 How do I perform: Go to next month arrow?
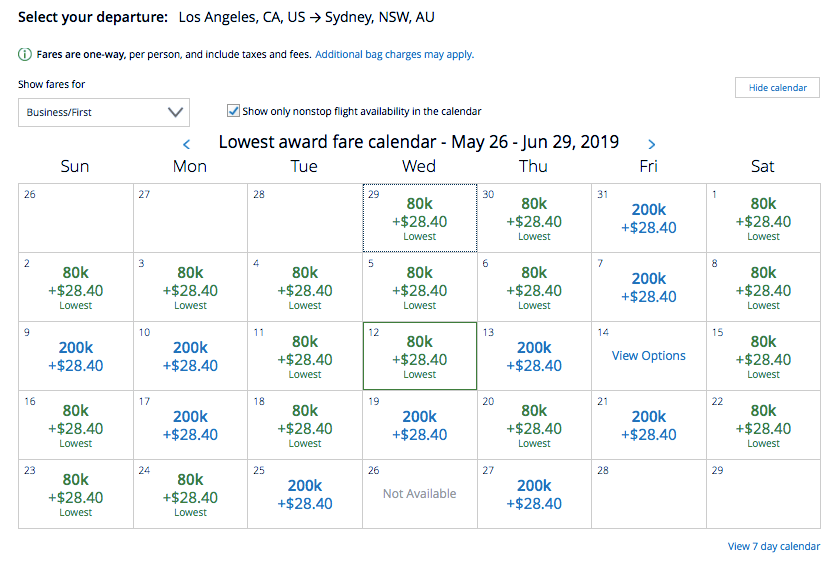click(652, 145)
